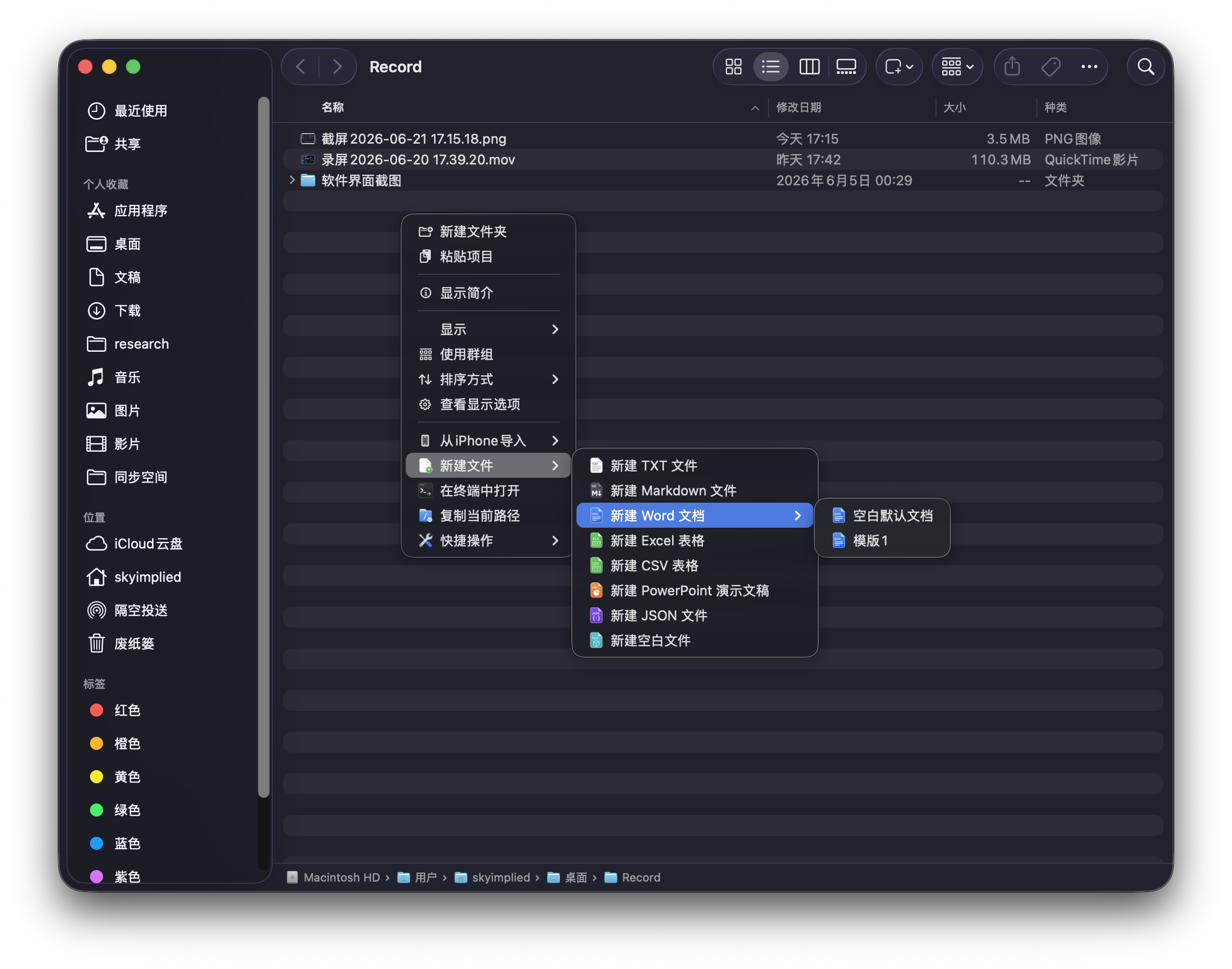Create a new PowerPoint presentation
This screenshot has height=969, width=1232.
[x=694, y=590]
